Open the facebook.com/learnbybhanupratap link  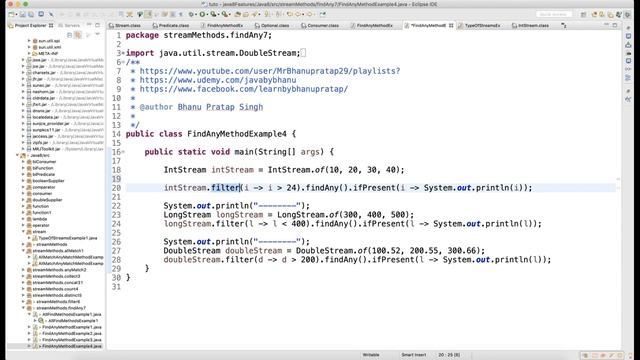click(244, 89)
